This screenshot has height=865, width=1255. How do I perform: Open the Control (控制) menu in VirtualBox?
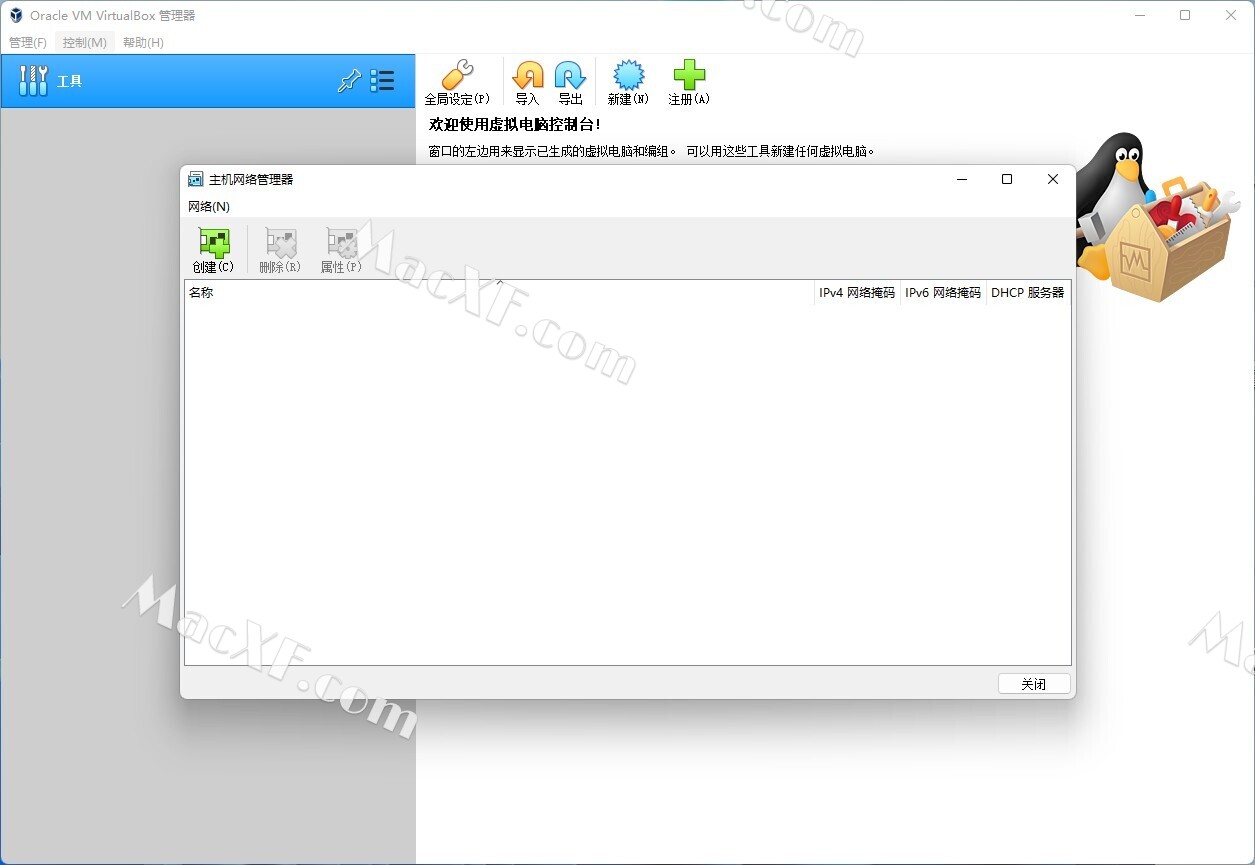85,42
